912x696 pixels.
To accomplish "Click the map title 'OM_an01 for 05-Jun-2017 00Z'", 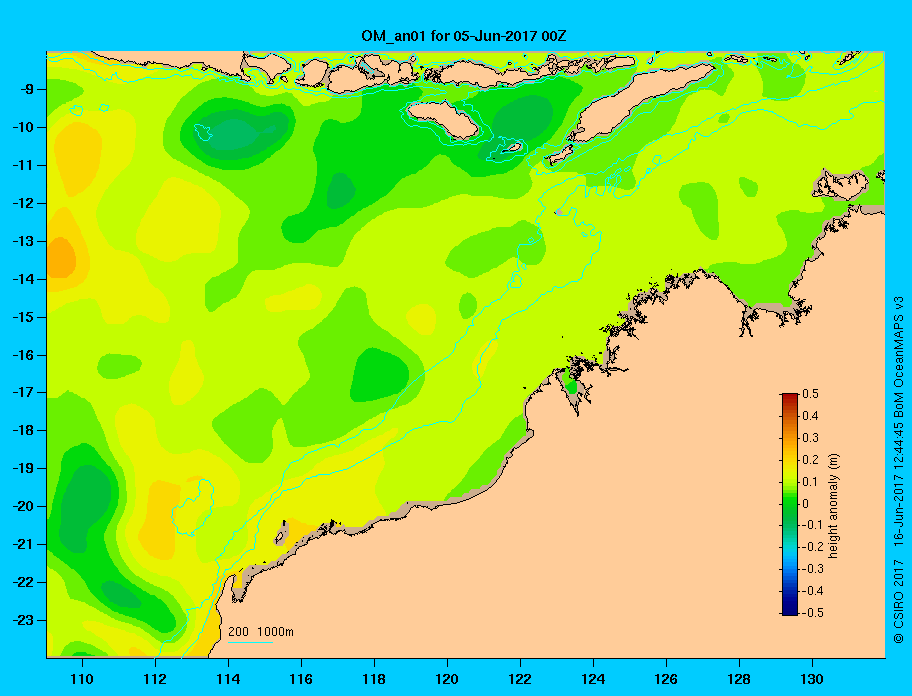I will point(464,36).
